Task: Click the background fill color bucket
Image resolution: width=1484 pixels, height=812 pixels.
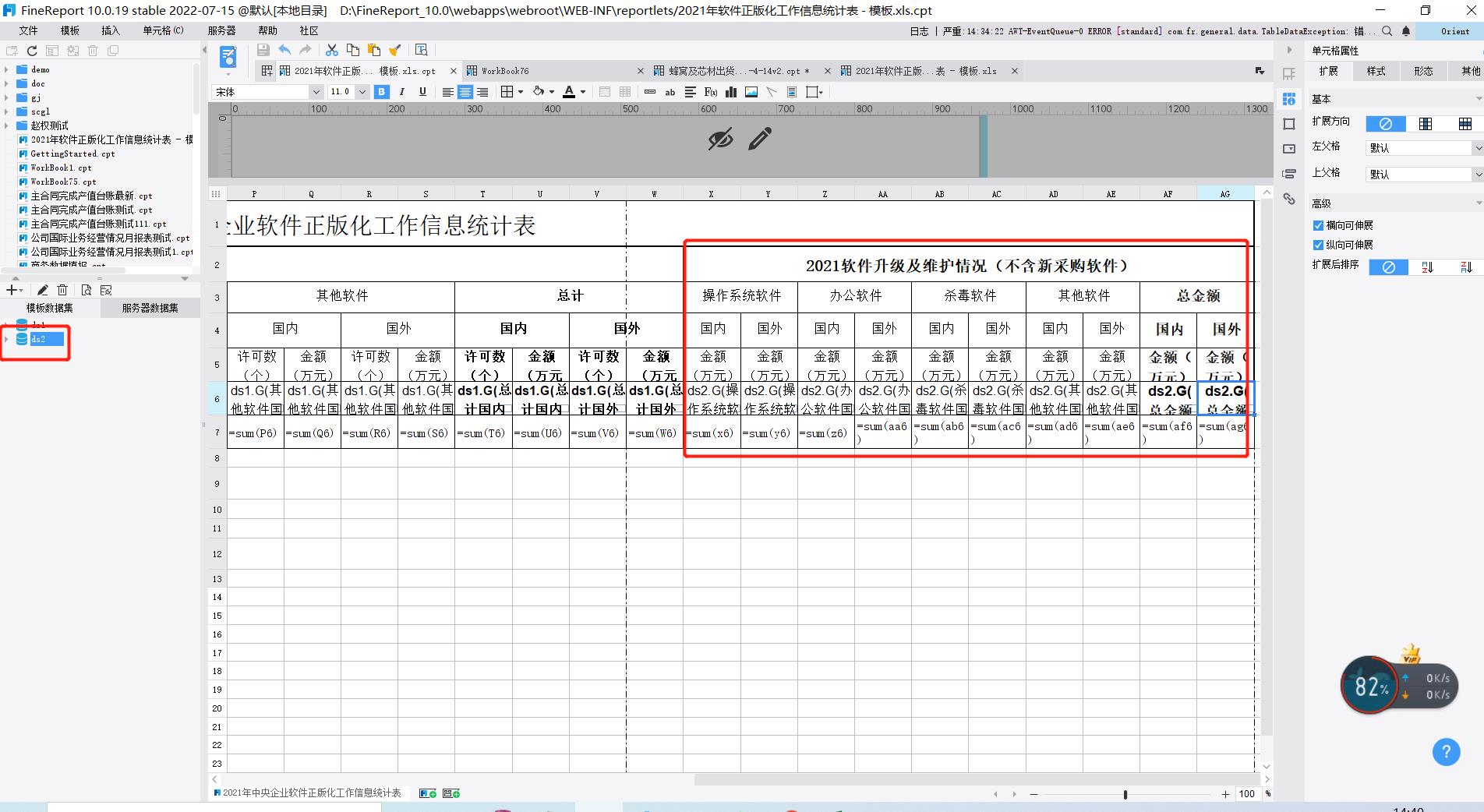Action: pos(539,92)
